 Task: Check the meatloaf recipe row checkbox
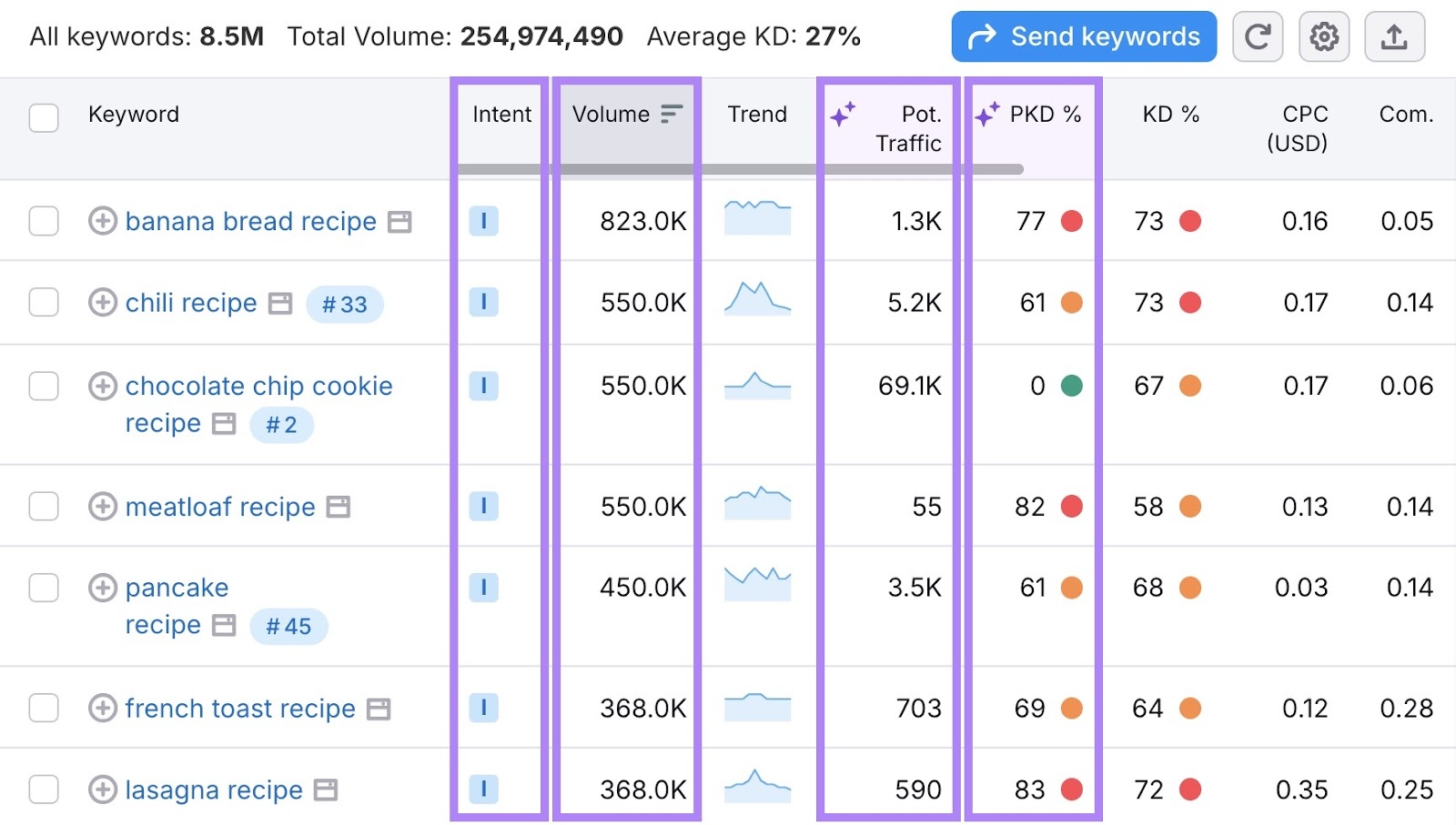point(43,506)
